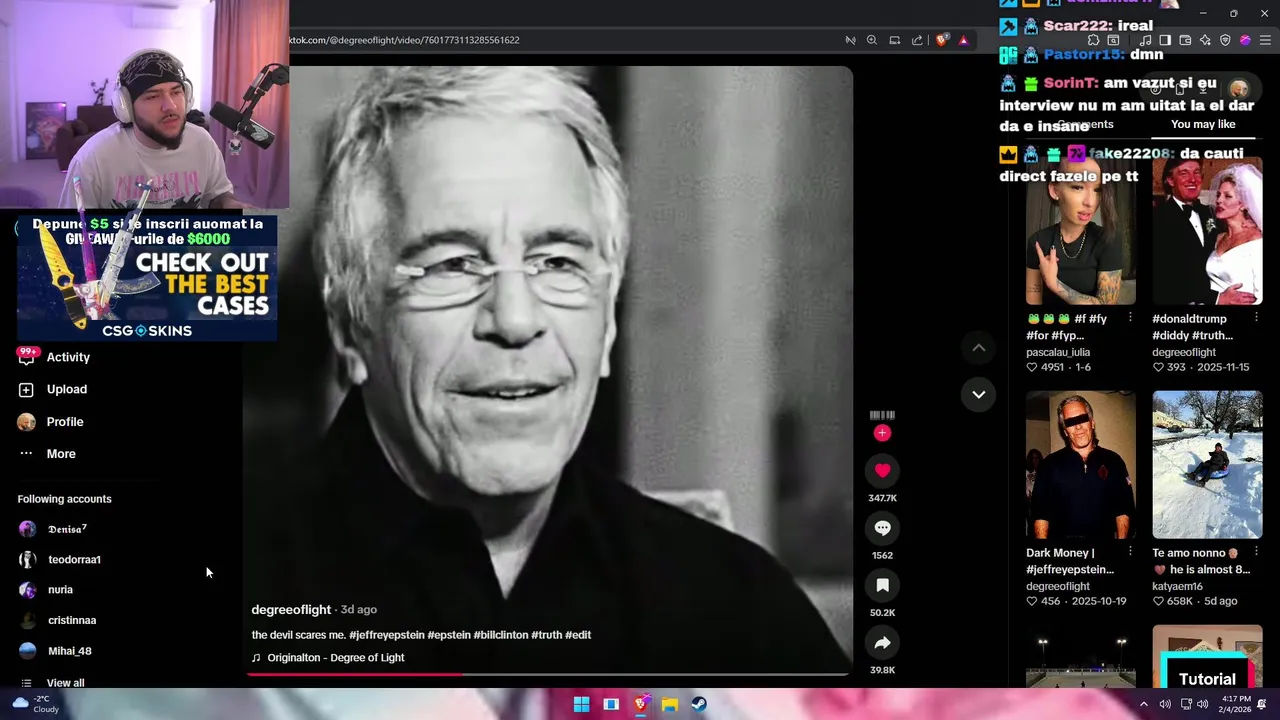Share the video with arrow icon
Viewport: 1280px width, 720px height.
point(882,643)
